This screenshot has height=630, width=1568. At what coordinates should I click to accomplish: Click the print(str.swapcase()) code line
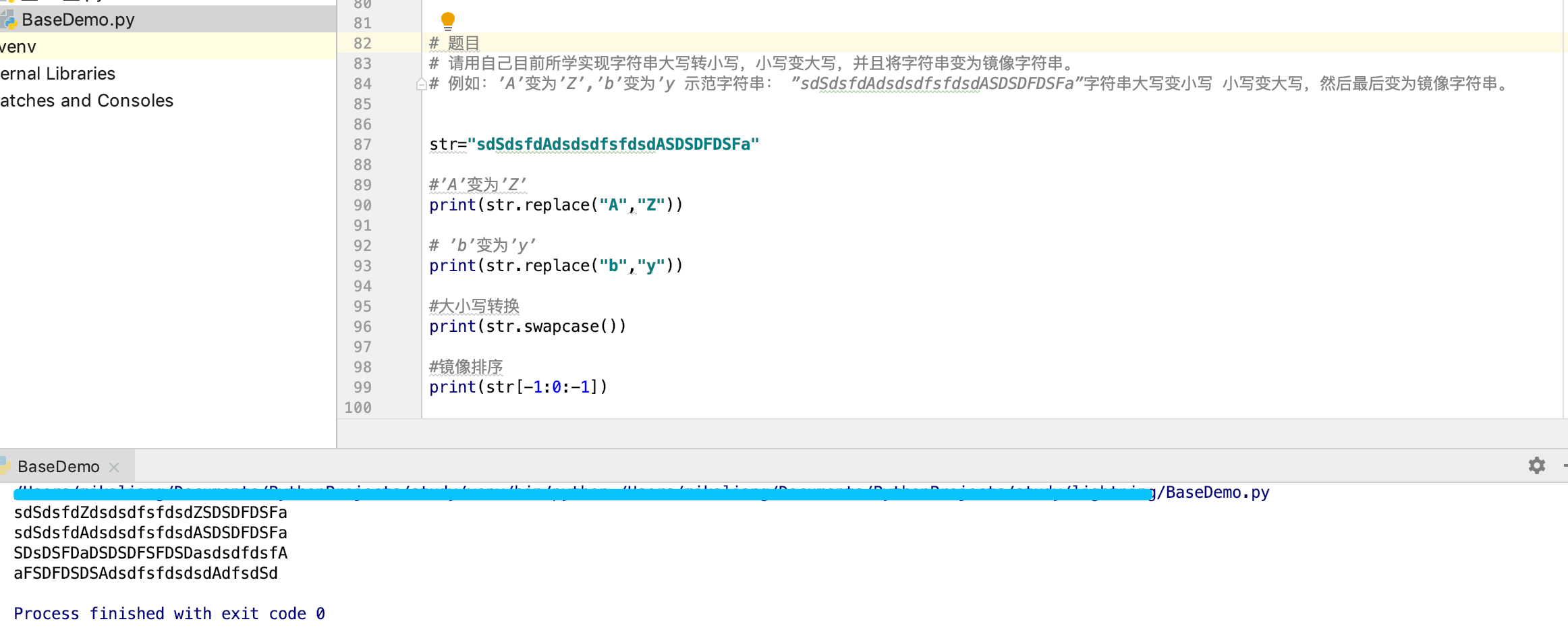pos(527,326)
